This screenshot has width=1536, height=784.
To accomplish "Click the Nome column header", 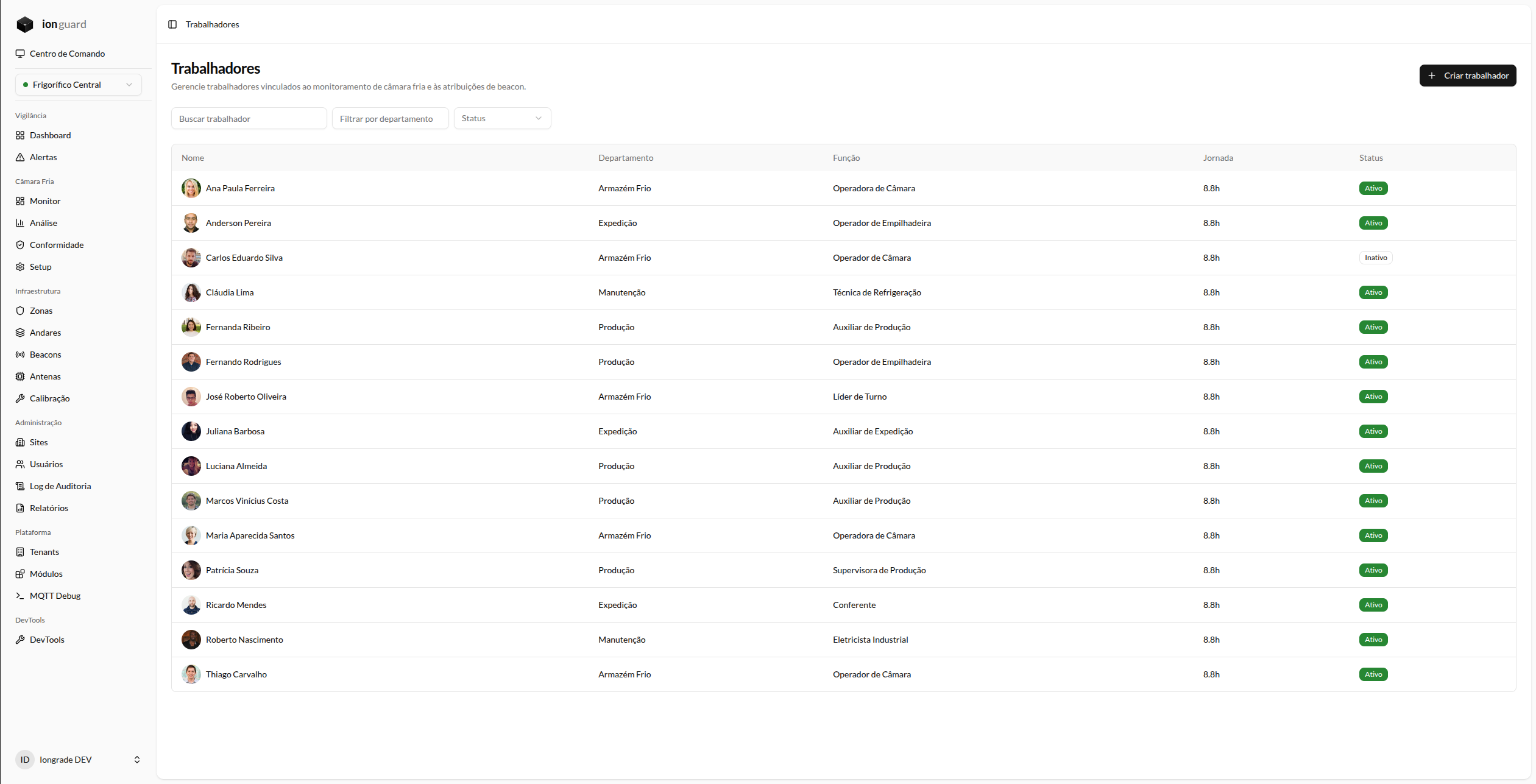I will (193, 158).
